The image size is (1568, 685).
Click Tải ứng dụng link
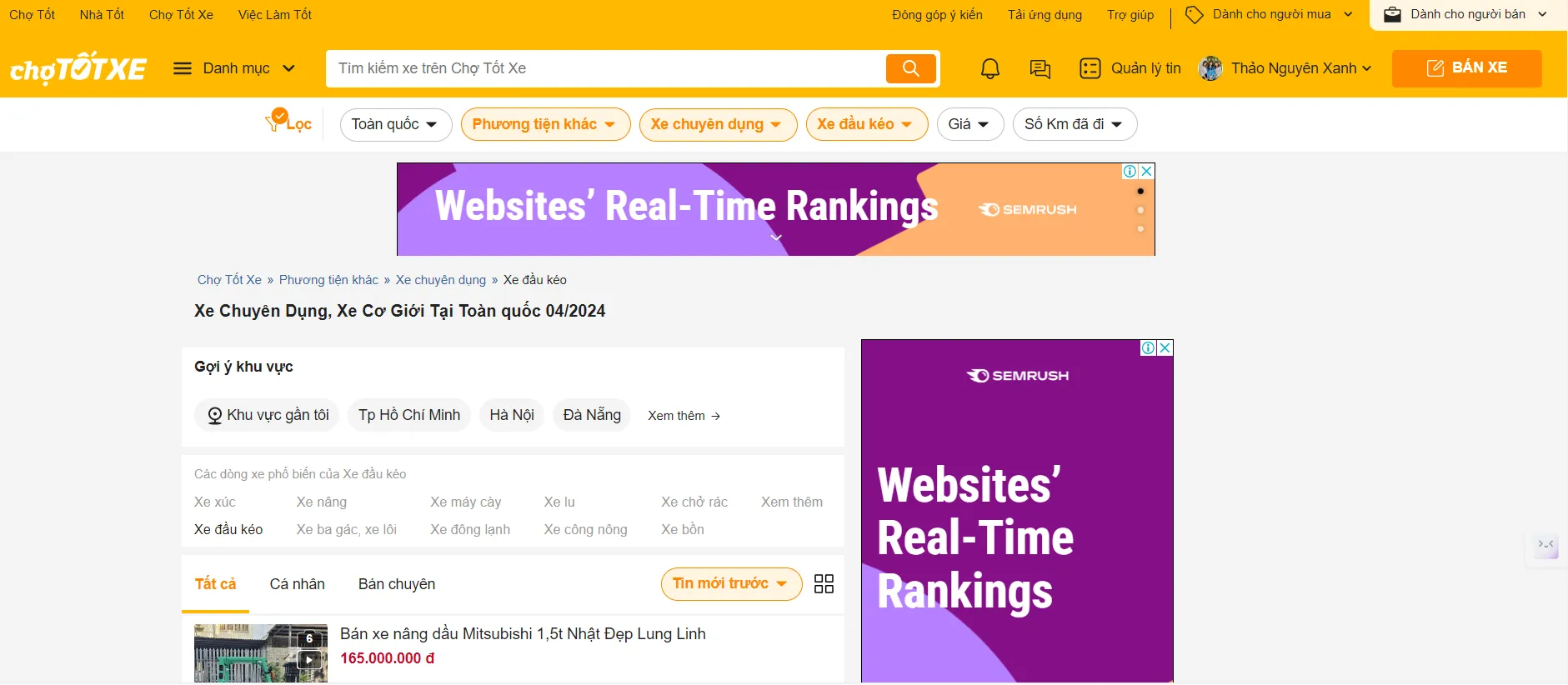coord(1044,15)
